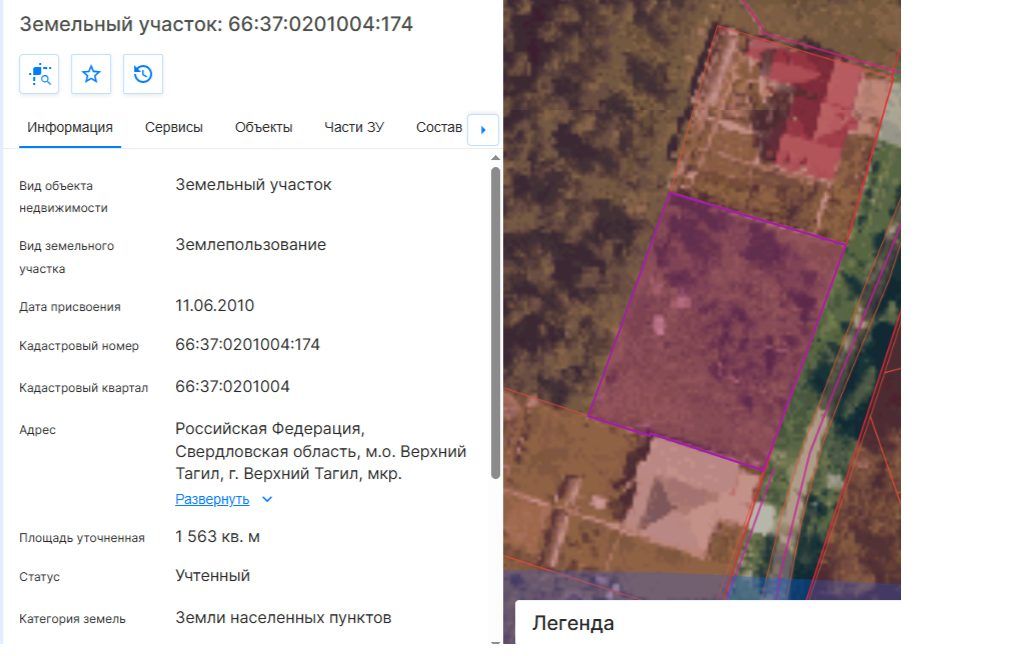The height and width of the screenshot is (656, 1022).
Task: Click the title Земельный участок: 66:37:0201004:174
Action: (x=216, y=24)
